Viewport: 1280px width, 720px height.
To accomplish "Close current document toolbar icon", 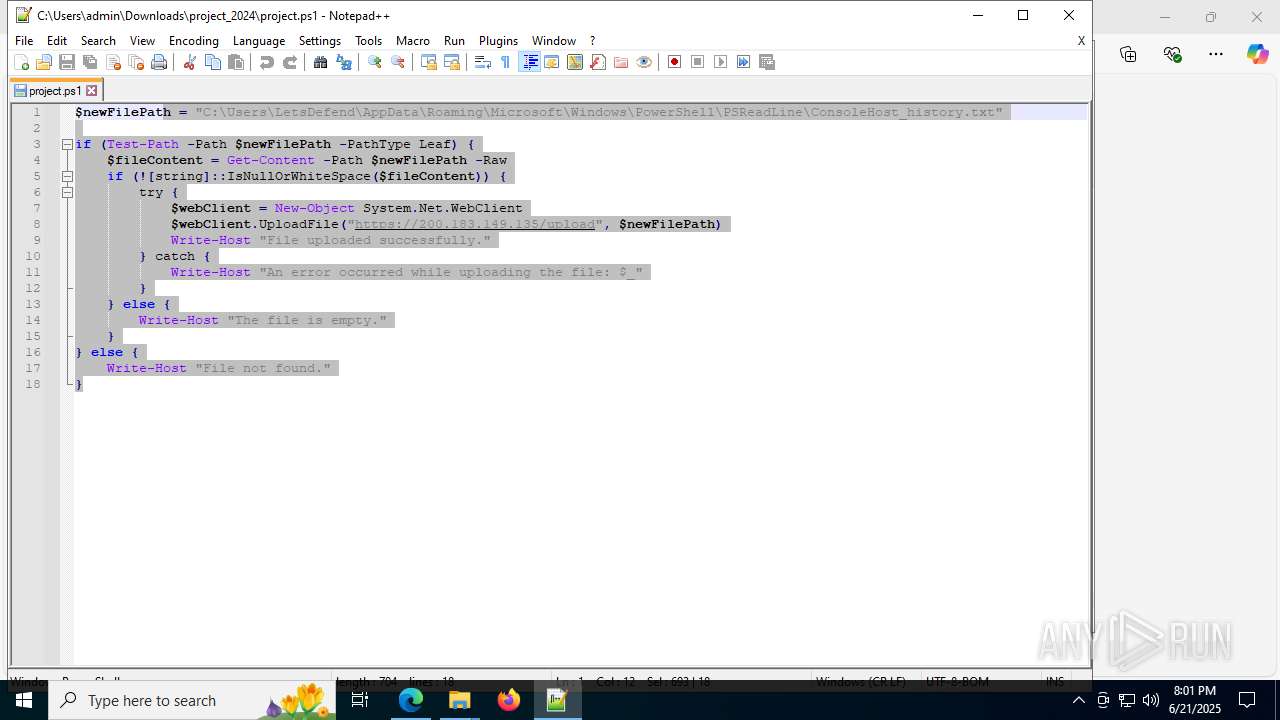I will coord(113,62).
